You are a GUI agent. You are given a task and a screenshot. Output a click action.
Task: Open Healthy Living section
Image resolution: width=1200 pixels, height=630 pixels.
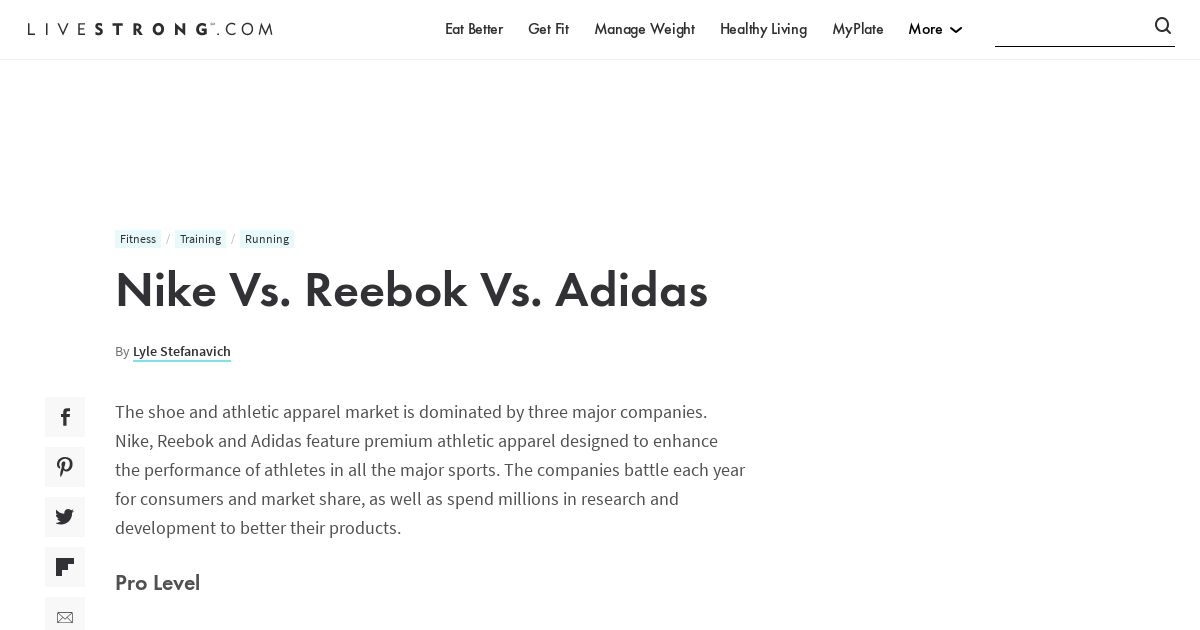[763, 29]
